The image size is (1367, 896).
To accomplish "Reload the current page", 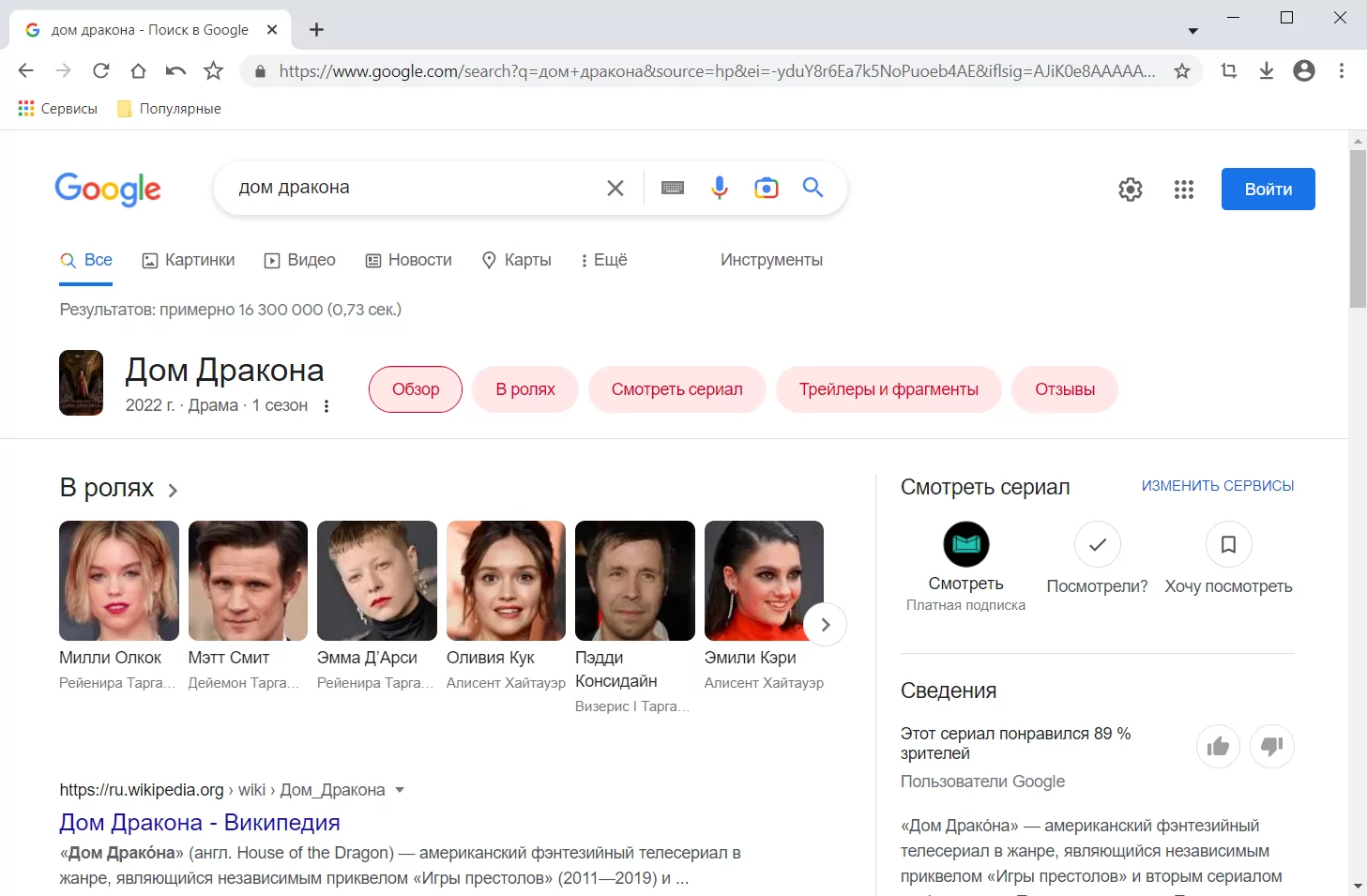I will (100, 70).
